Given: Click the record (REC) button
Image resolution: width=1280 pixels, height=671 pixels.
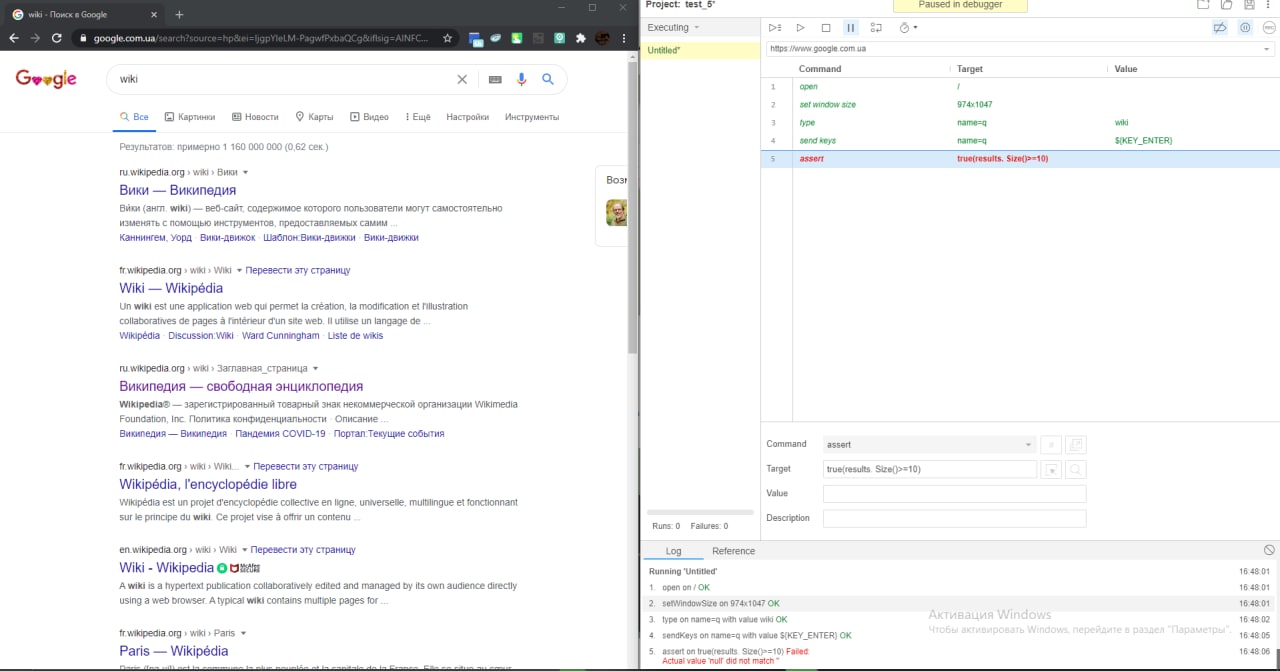Looking at the screenshot, I should 1268,28.
